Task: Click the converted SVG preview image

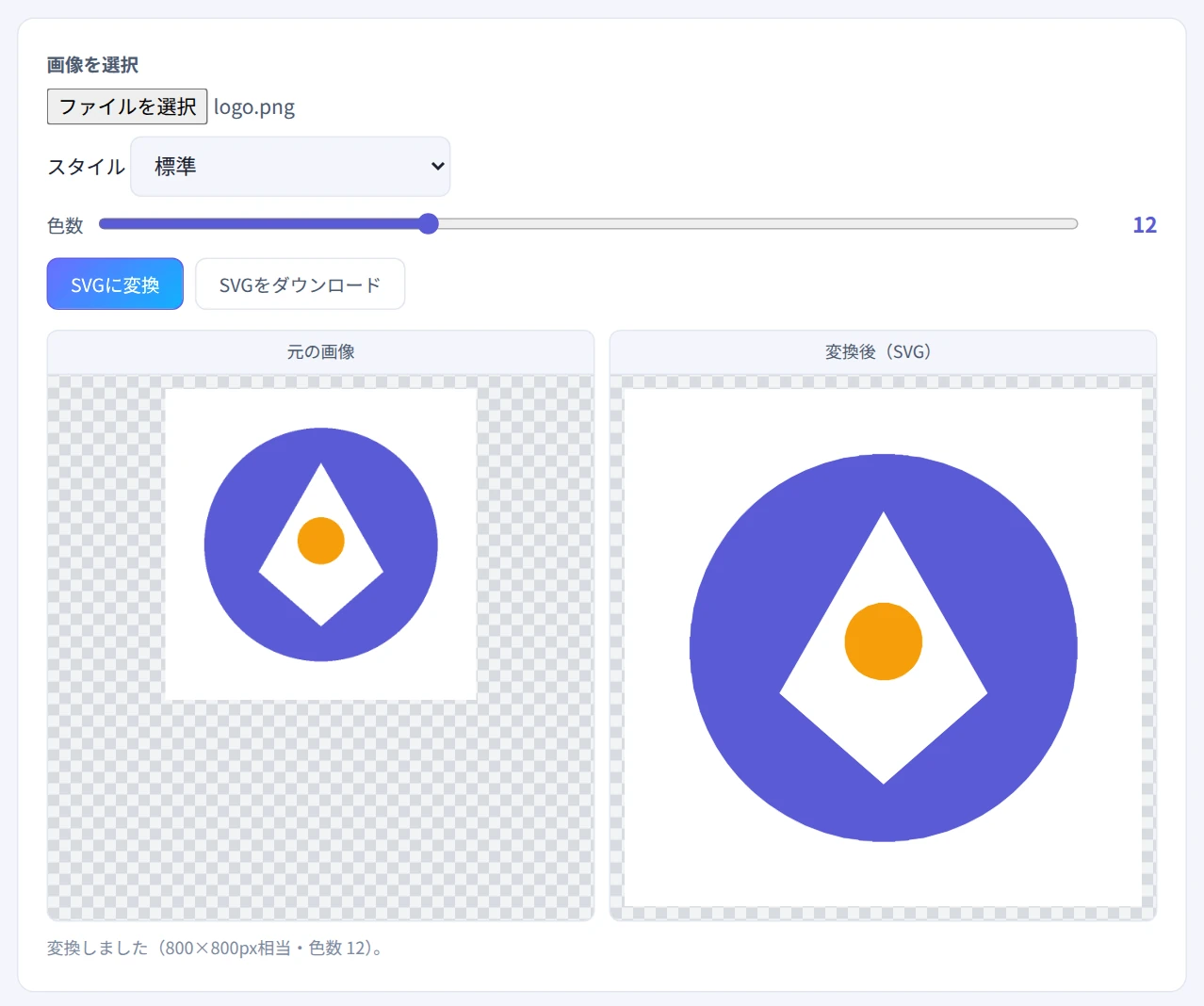Action: pos(883,648)
